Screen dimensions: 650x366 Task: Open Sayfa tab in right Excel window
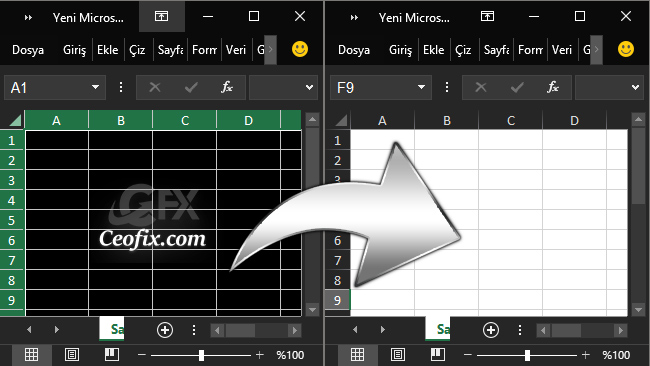coord(496,50)
